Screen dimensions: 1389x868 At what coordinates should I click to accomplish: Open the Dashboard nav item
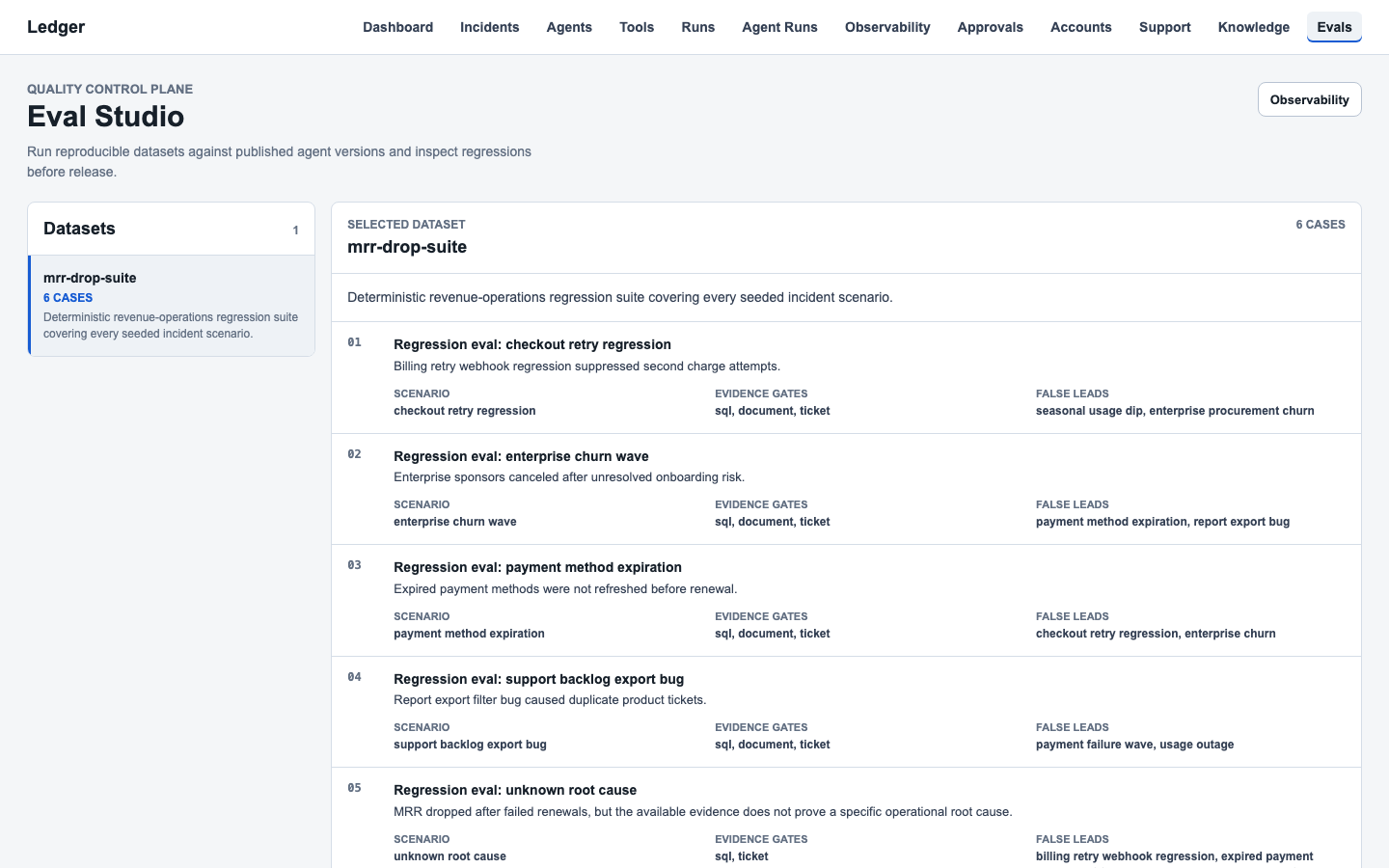(x=397, y=27)
